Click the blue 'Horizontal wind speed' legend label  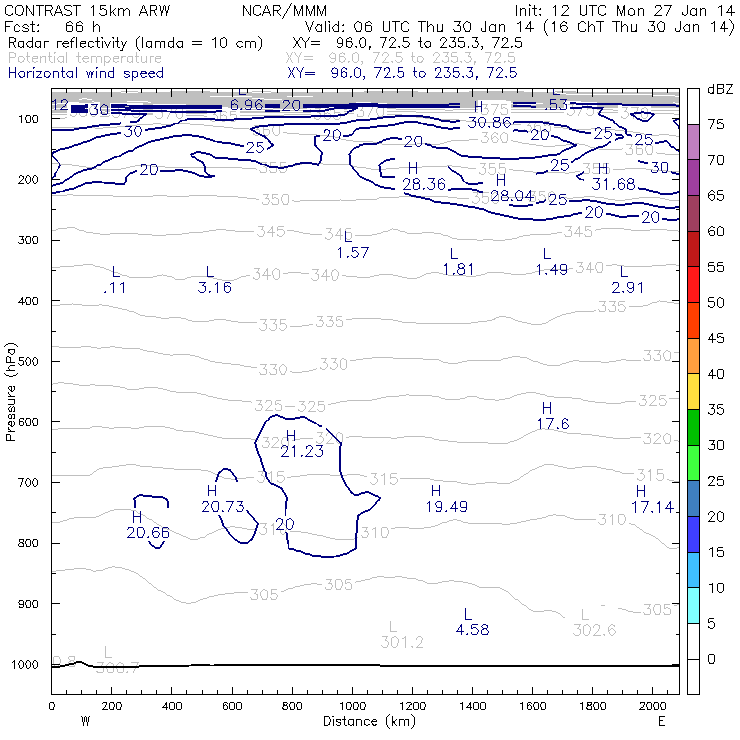[x=86, y=73]
